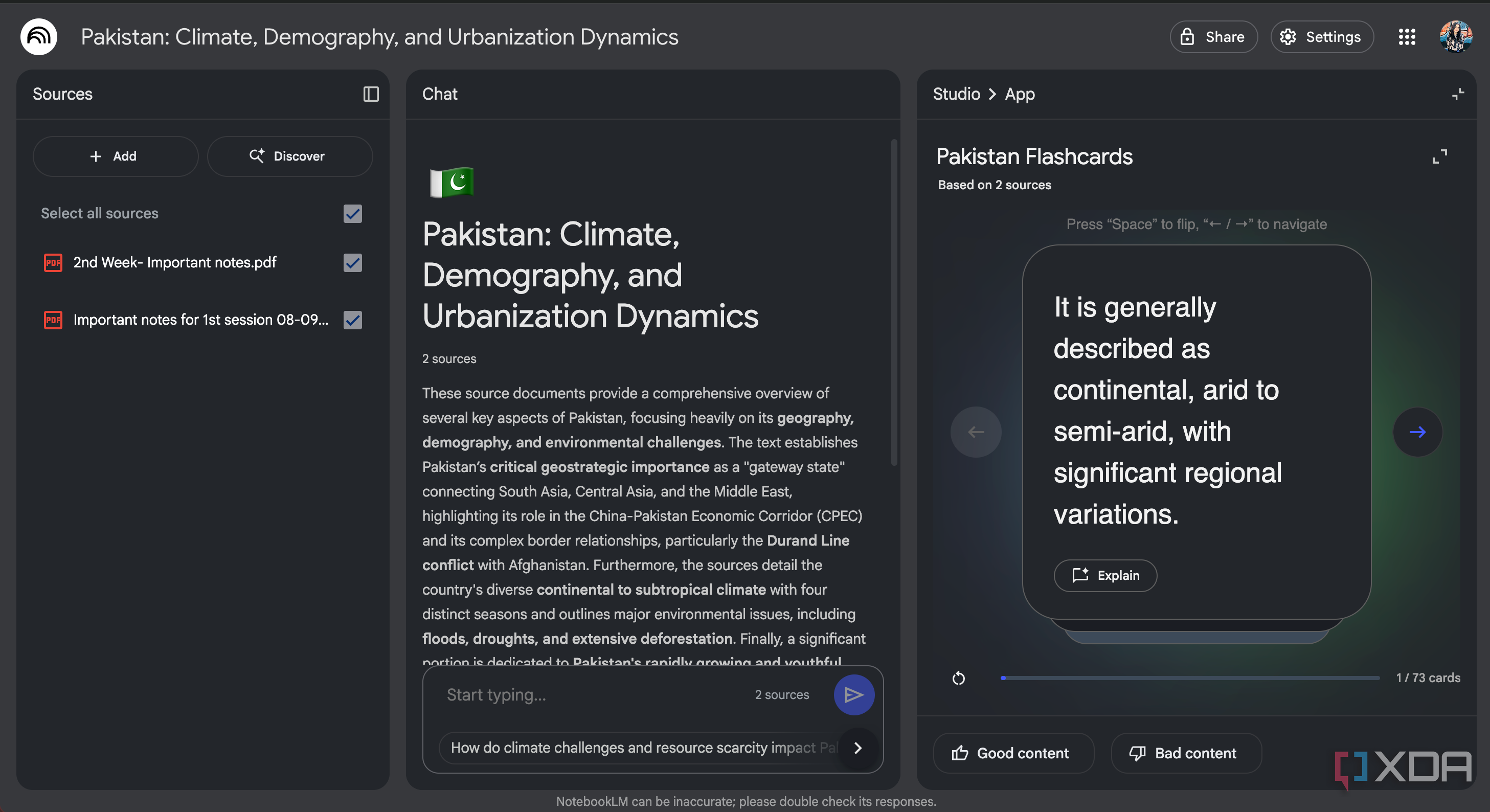The height and width of the screenshot is (812, 1490).
Task: Click the chat scrollbar
Action: [894, 303]
